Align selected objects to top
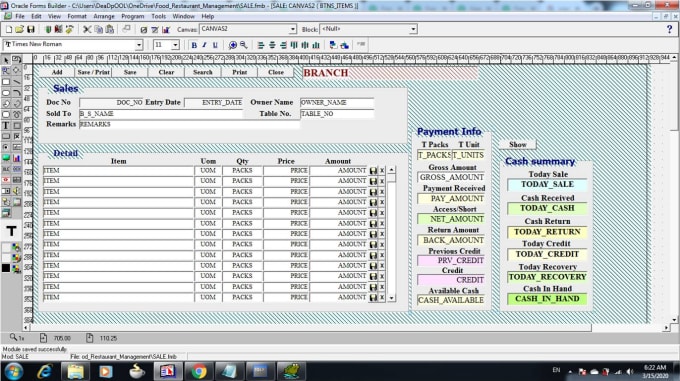 pyautogui.click(x=294, y=45)
